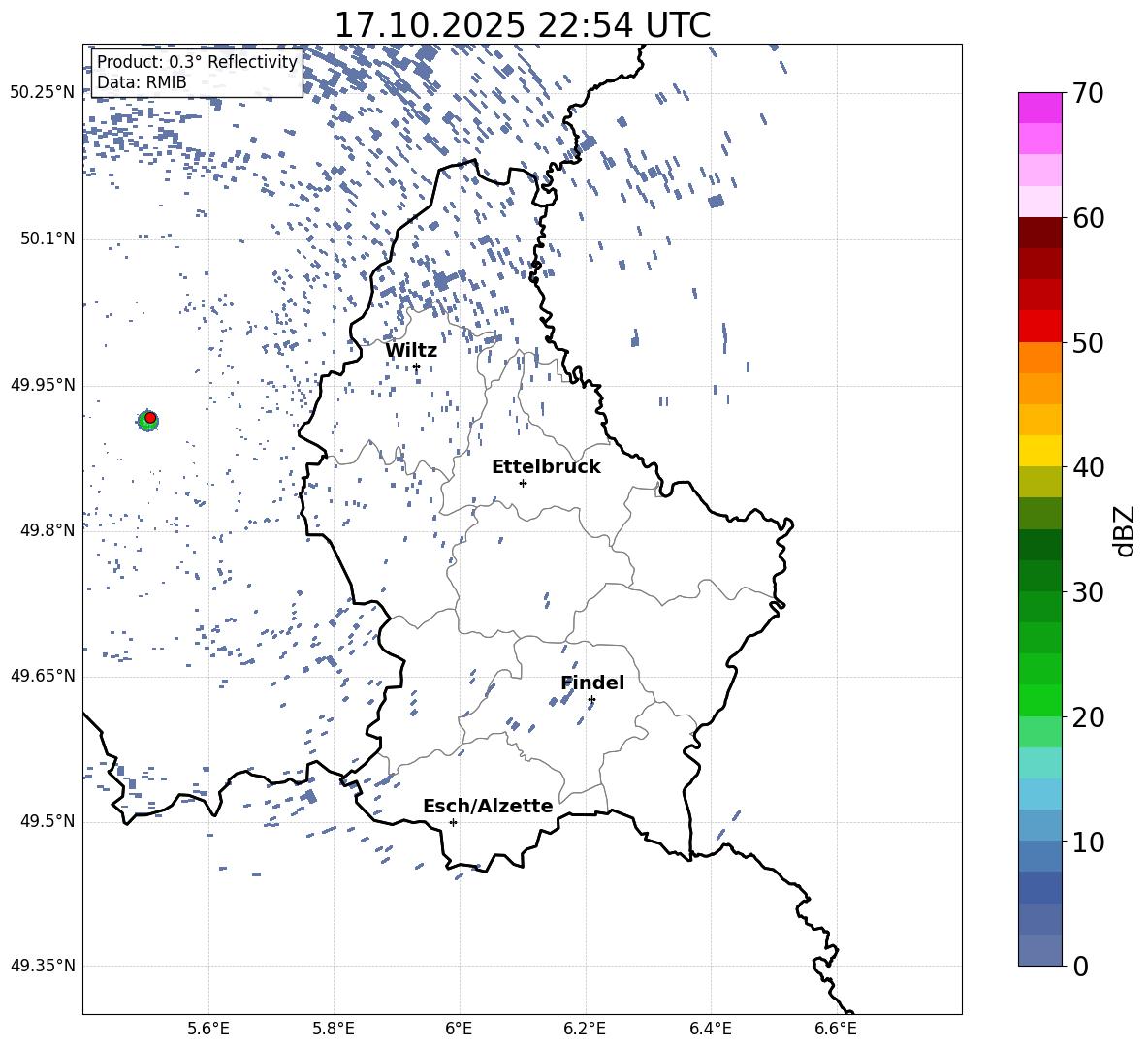Click the Ettelbruck station cross marker
Screen dimensions: 1148x1048
pos(523,483)
